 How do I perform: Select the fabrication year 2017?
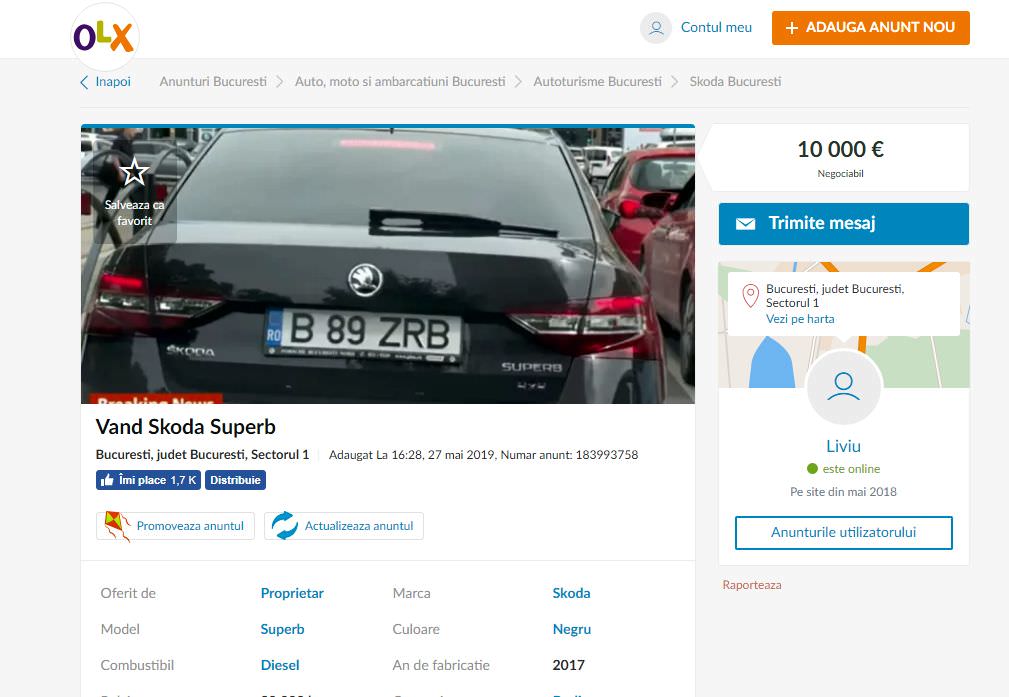(569, 665)
